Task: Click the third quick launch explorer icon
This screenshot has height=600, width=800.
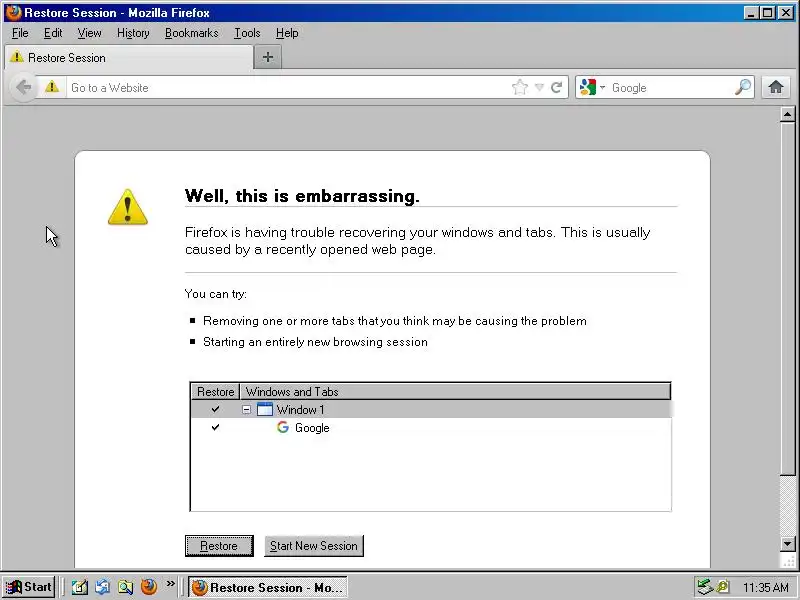Action: click(x=126, y=587)
